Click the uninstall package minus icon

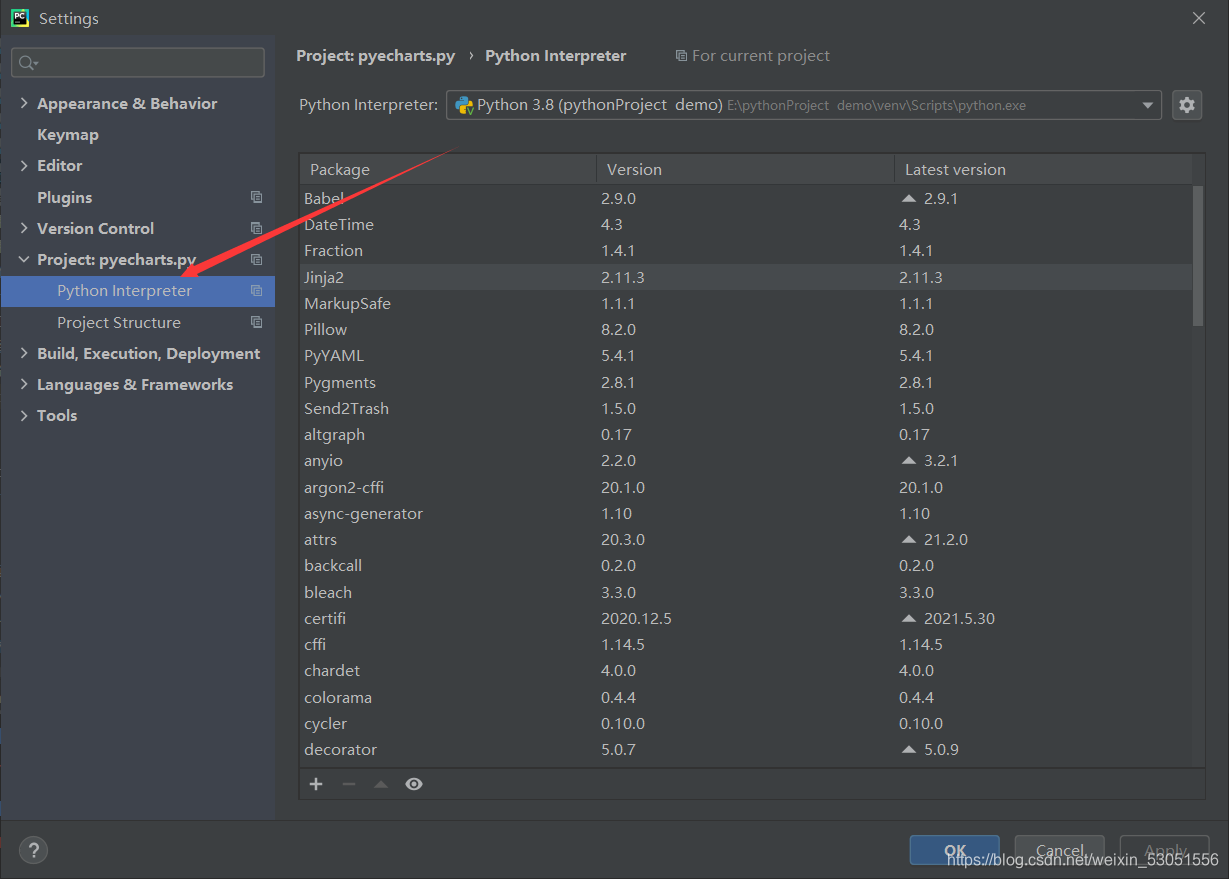348,784
